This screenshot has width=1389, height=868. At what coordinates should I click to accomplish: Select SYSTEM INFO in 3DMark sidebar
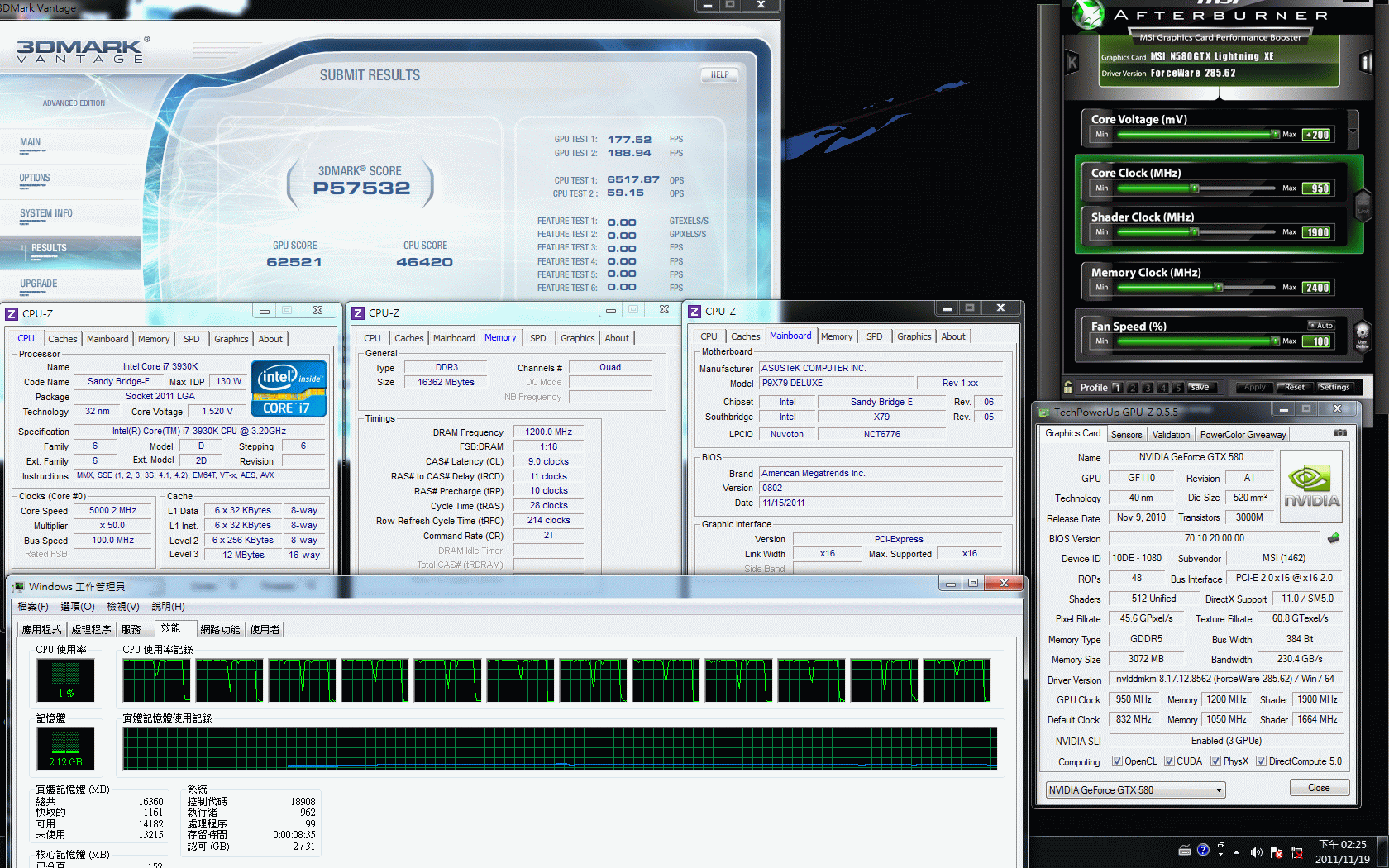pyautogui.click(x=46, y=213)
